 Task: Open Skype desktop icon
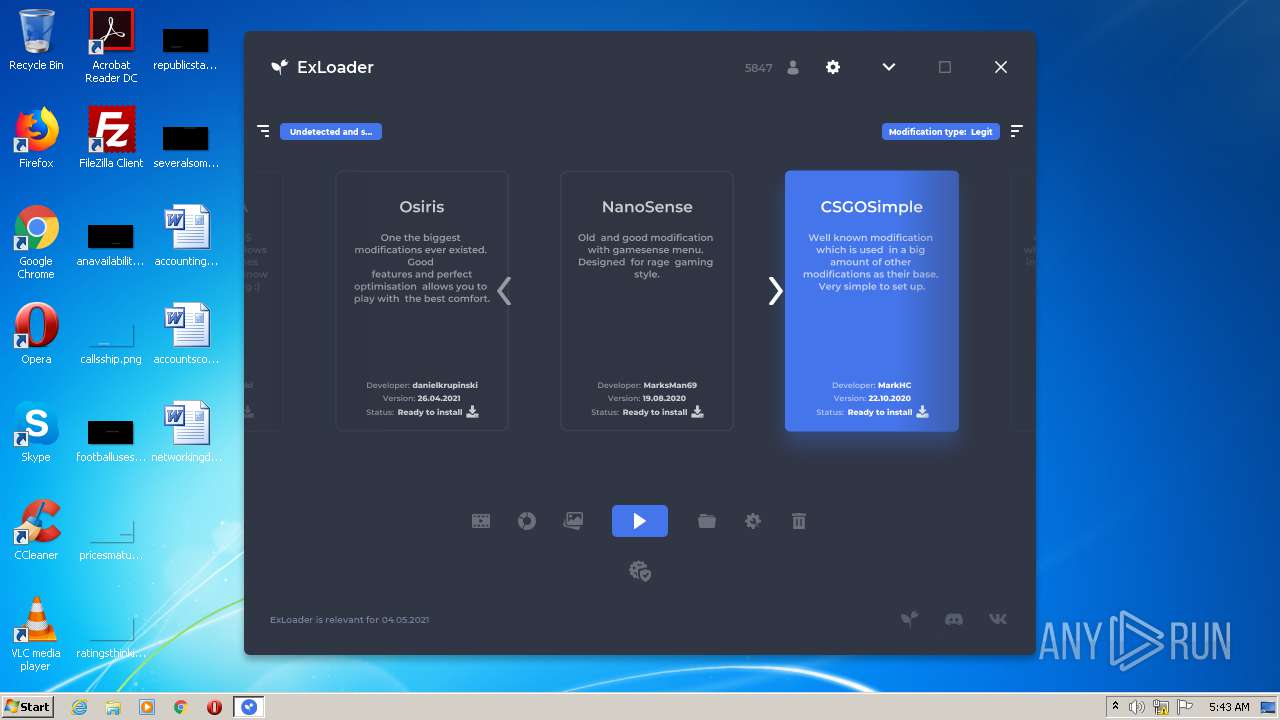pyautogui.click(x=36, y=432)
